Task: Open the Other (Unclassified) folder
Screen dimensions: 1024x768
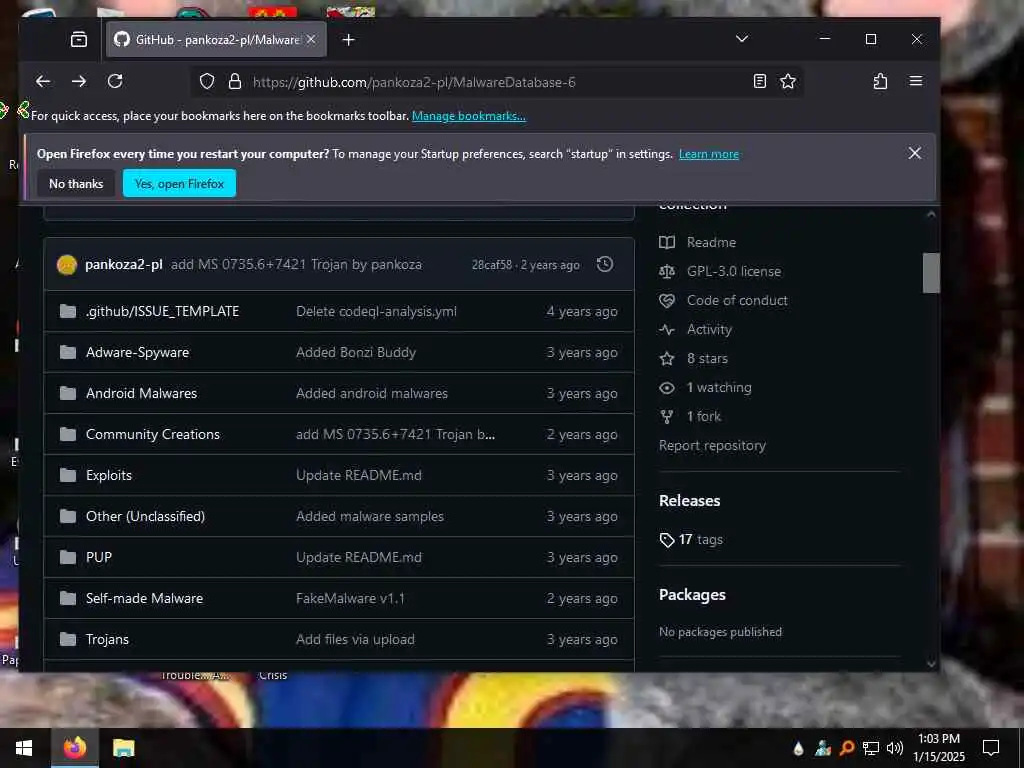Action: tap(145, 517)
